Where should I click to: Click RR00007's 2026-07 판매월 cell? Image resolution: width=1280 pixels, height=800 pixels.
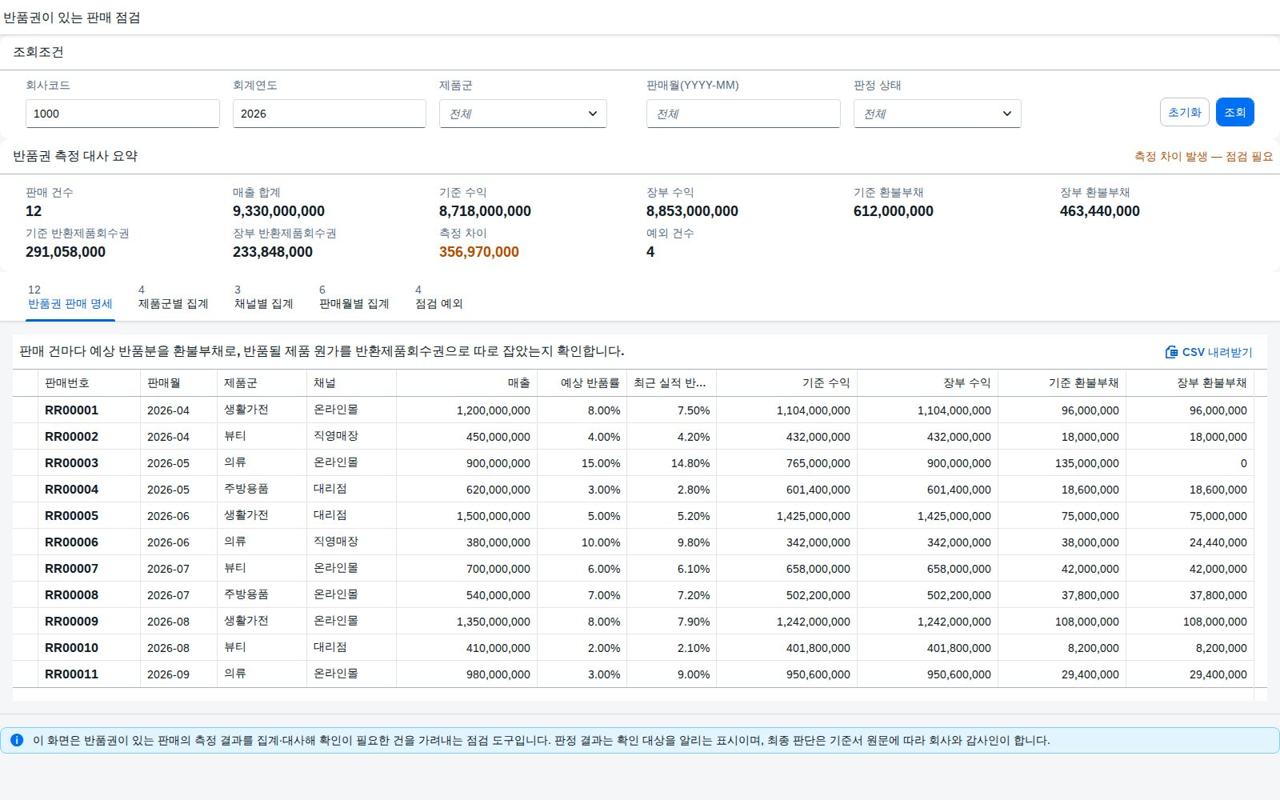coord(179,568)
